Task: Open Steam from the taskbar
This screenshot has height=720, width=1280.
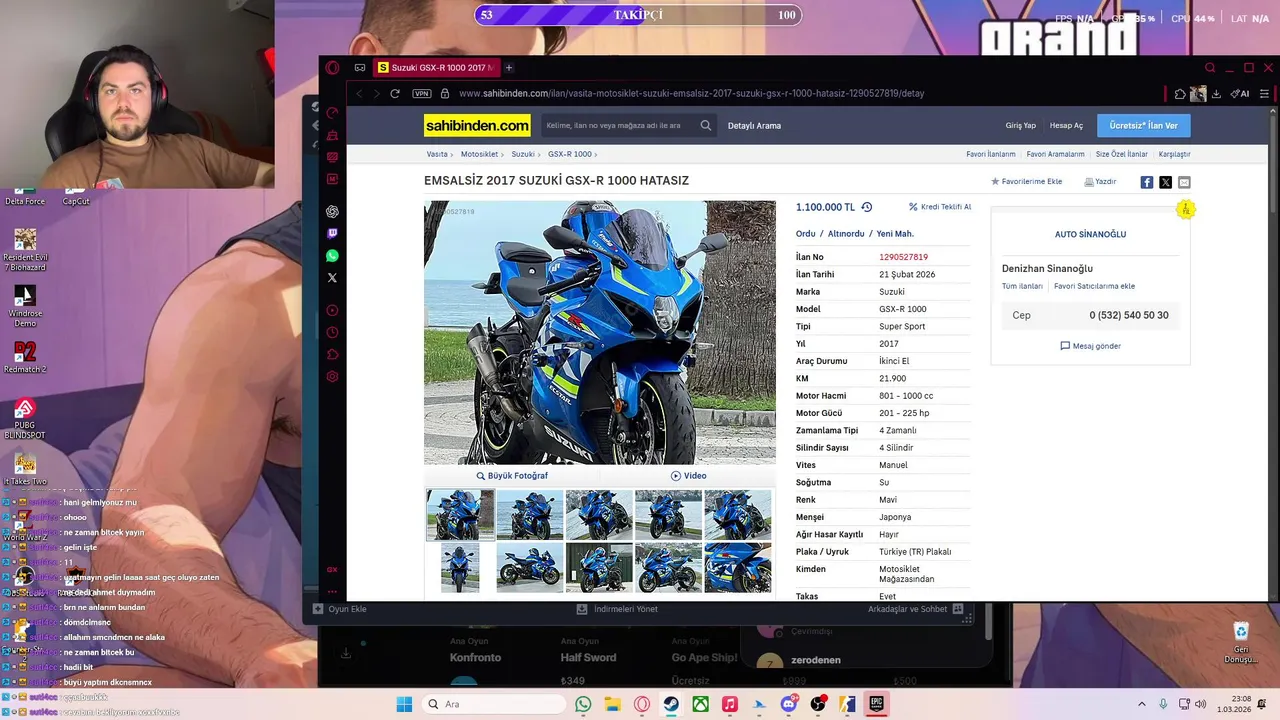Action: pos(671,704)
